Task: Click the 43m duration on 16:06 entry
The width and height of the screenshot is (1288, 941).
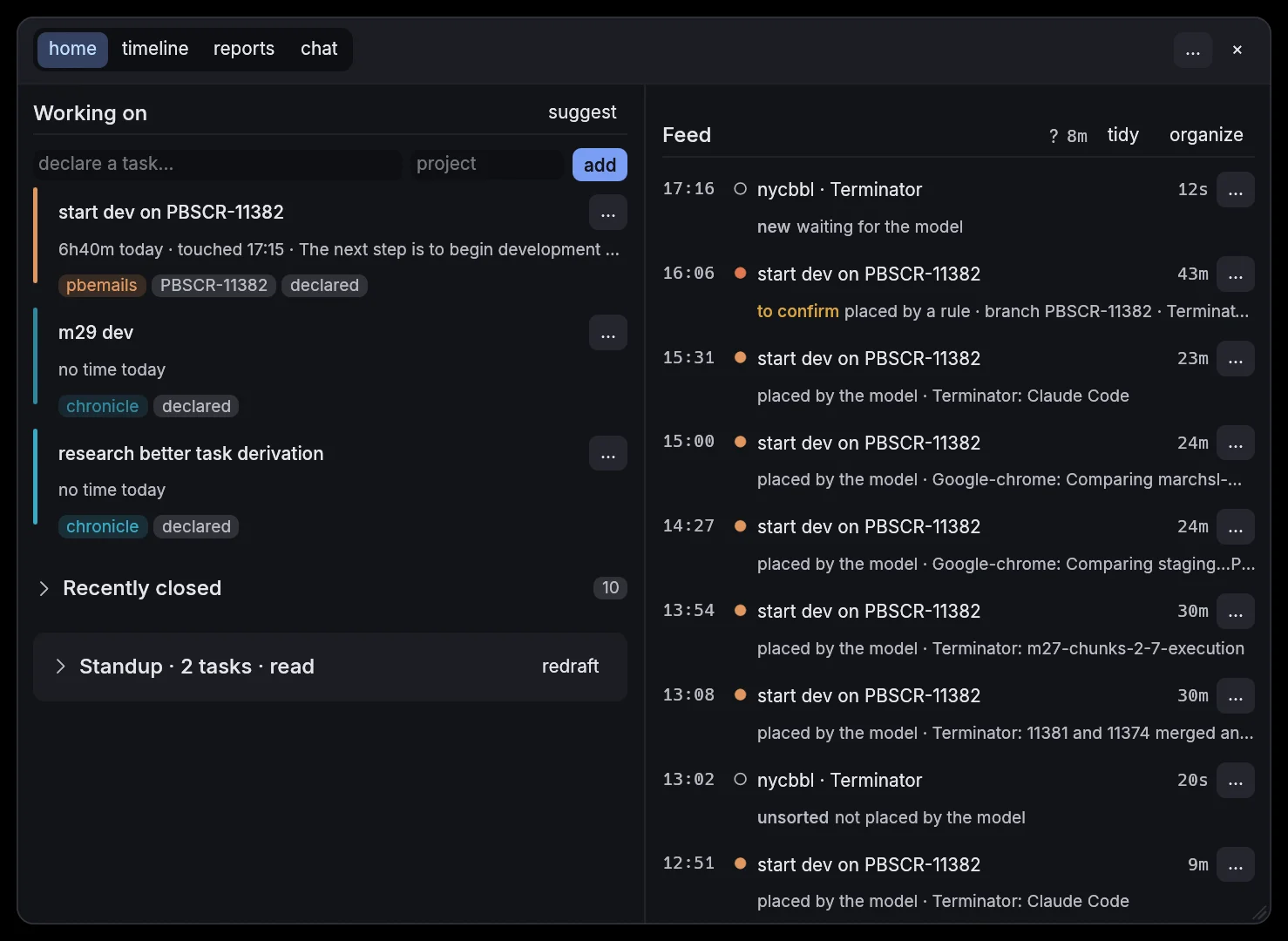Action: (x=1192, y=274)
